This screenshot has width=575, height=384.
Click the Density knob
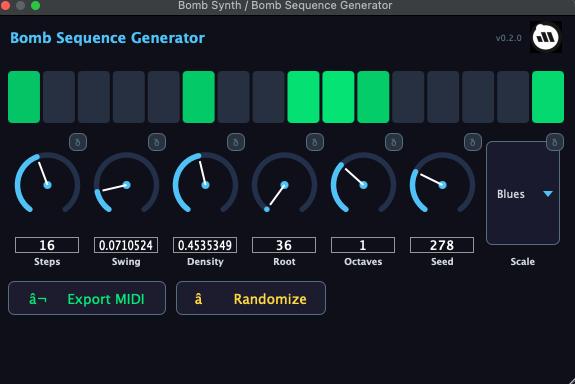coord(205,184)
